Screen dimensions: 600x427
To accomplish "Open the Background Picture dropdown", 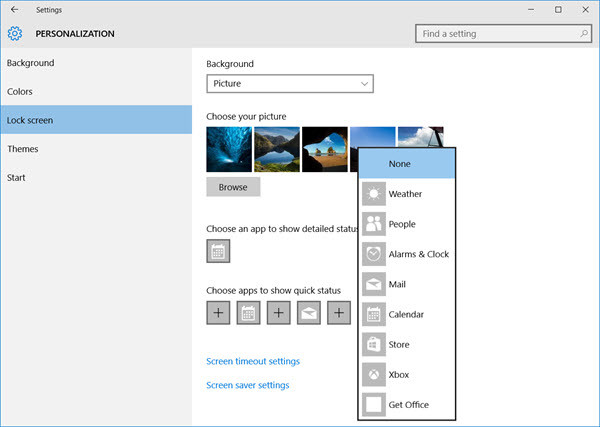I will [x=290, y=83].
